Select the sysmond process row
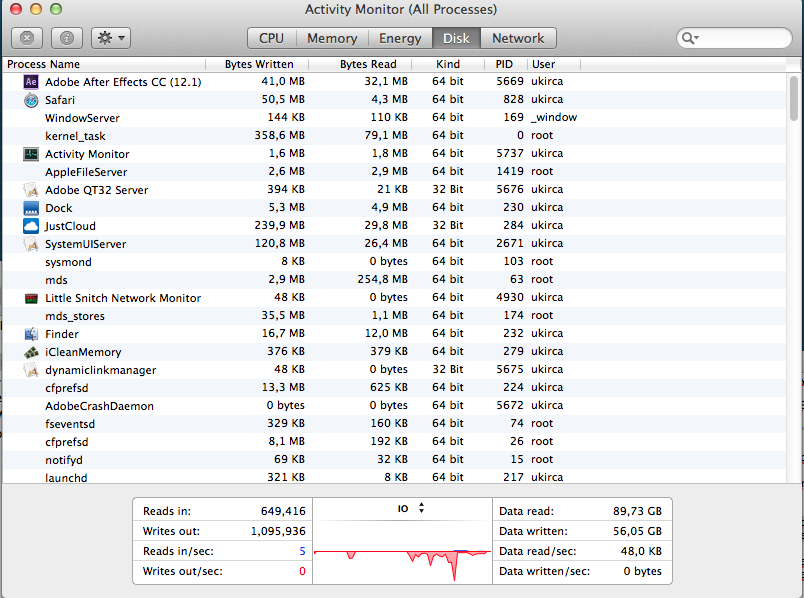Viewport: 804px width, 598px height. [x=394, y=262]
